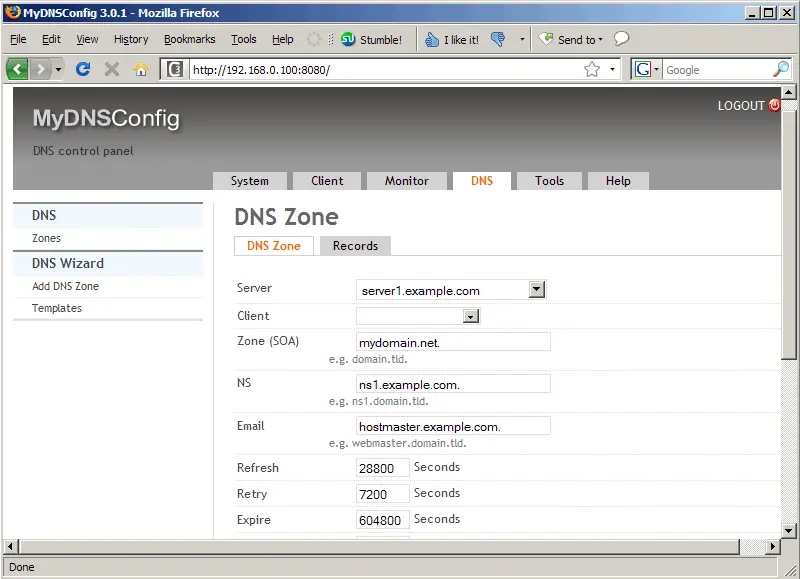Open the search engine selector dropdown
The width and height of the screenshot is (800, 579).
click(x=657, y=69)
